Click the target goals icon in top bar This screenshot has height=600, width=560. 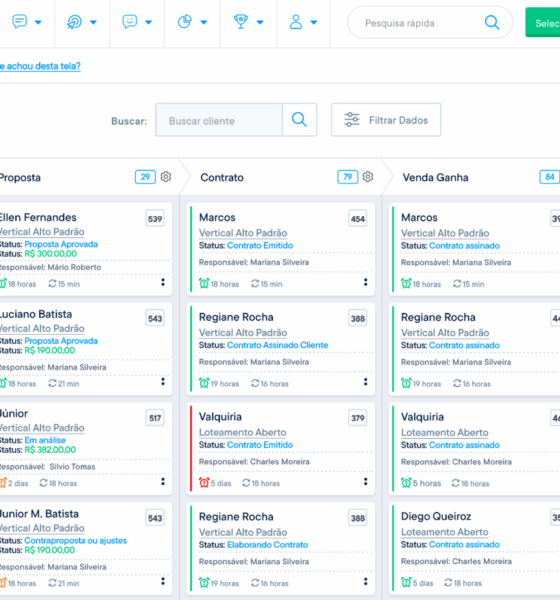click(74, 22)
